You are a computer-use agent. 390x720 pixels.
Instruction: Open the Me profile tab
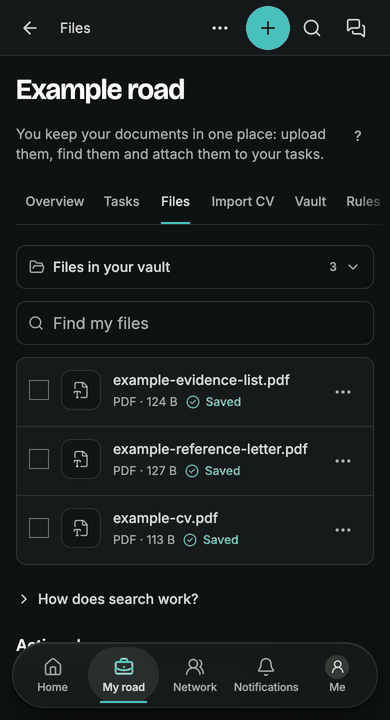tap(337, 675)
